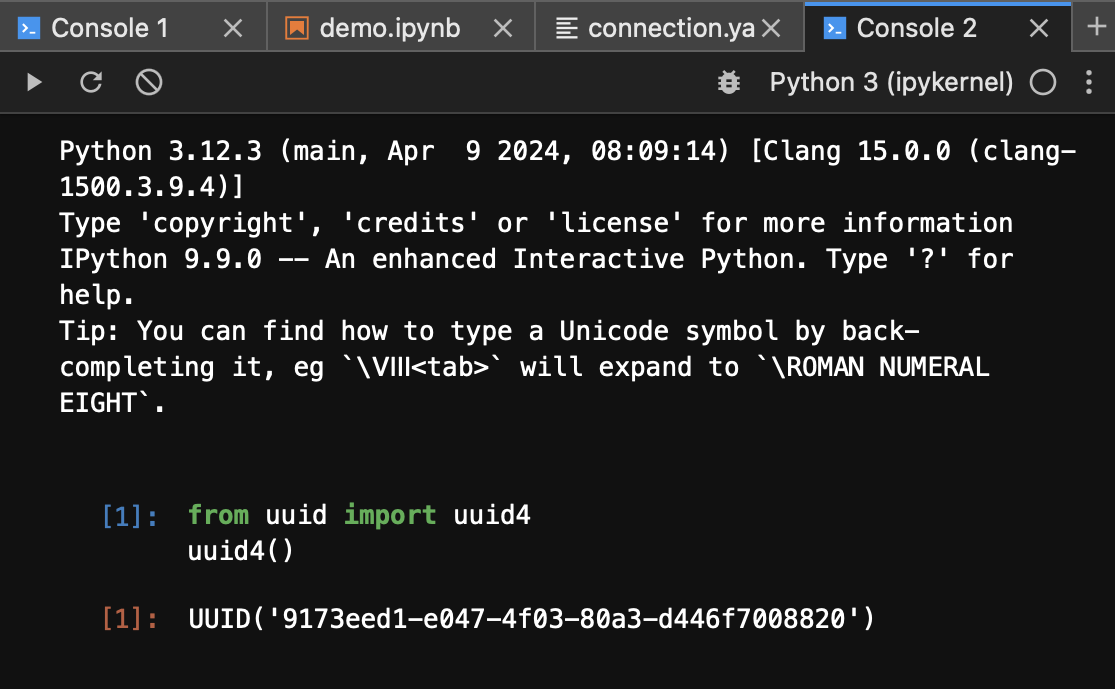1115x689 pixels.
Task: Click inside the console code area
Action: point(400,532)
